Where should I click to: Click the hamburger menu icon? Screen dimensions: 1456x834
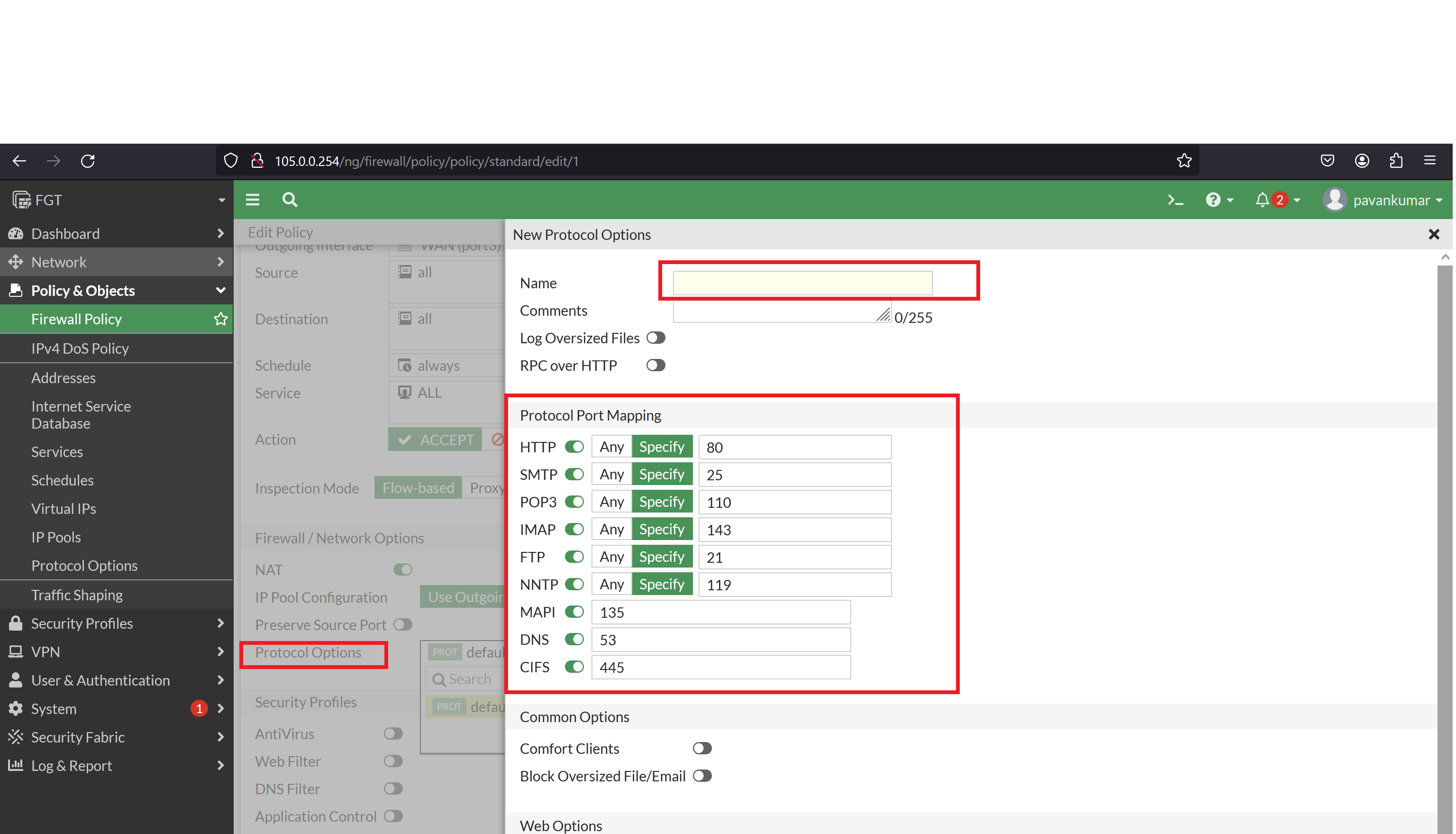coord(253,199)
